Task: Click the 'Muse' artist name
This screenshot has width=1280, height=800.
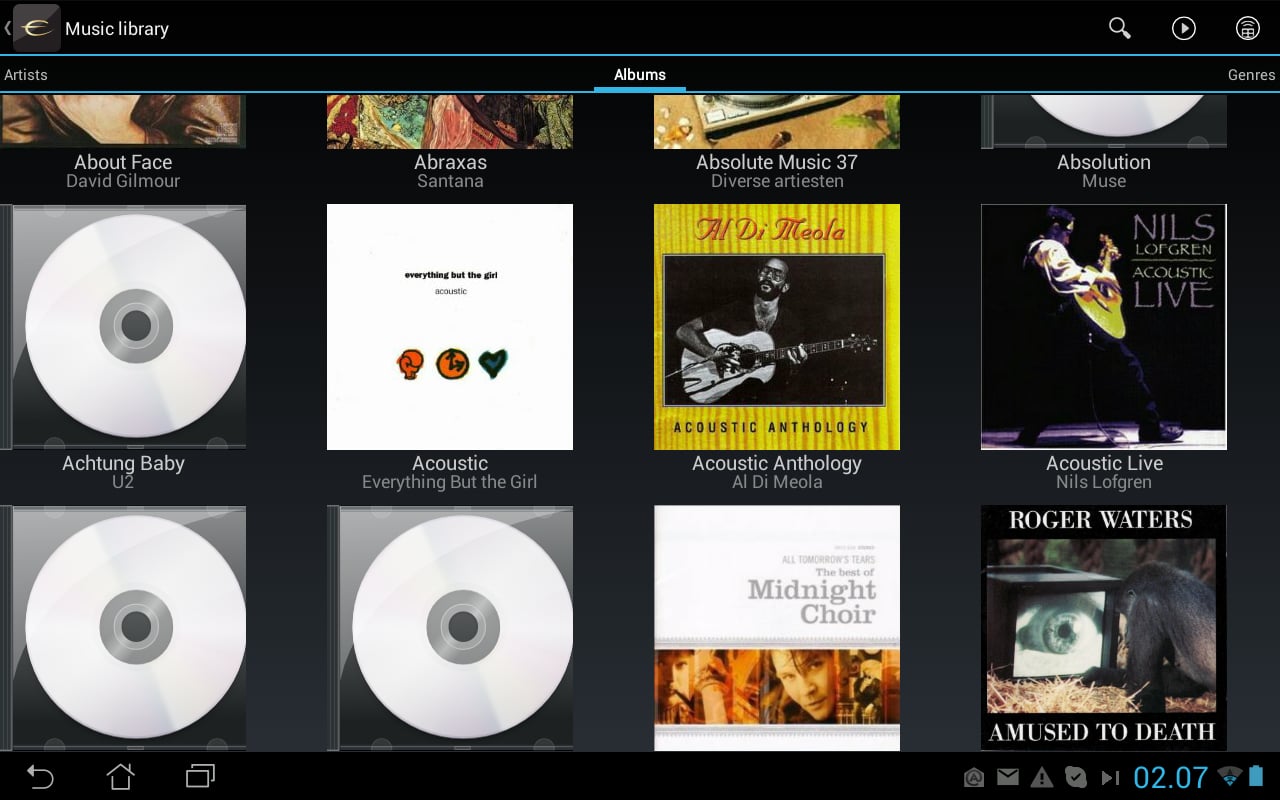Action: click(x=1104, y=181)
